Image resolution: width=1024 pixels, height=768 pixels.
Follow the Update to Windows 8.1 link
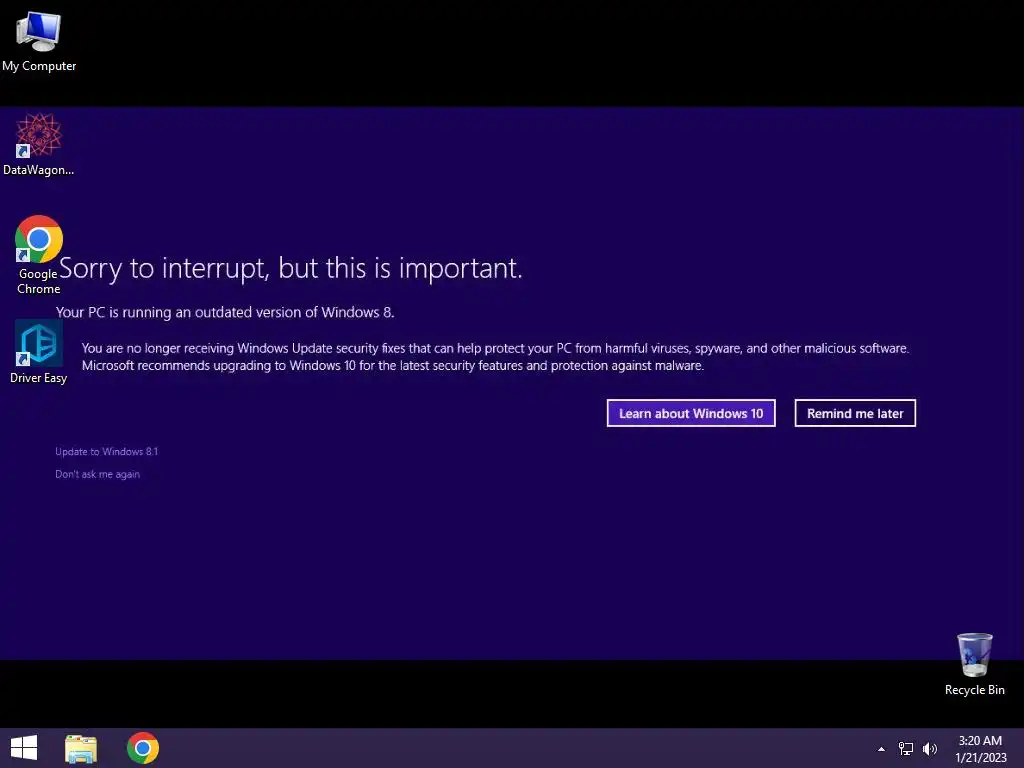[106, 451]
